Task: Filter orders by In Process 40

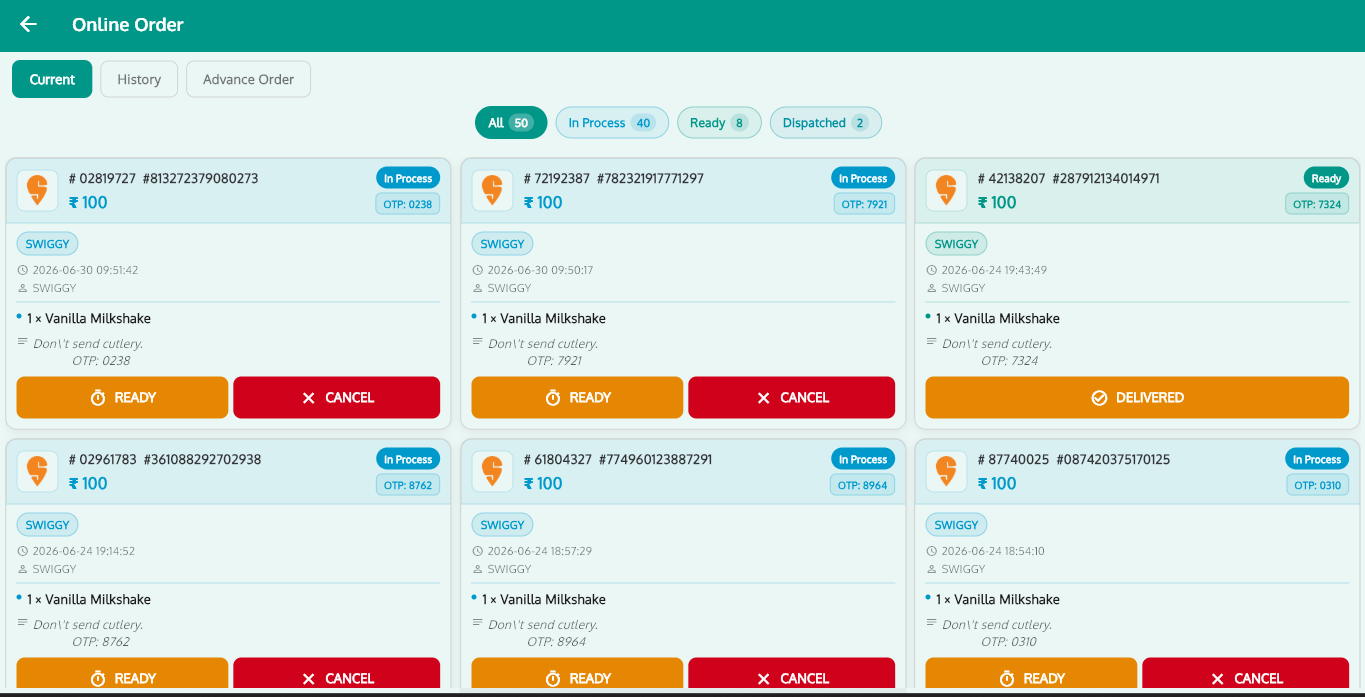Action: (x=612, y=123)
